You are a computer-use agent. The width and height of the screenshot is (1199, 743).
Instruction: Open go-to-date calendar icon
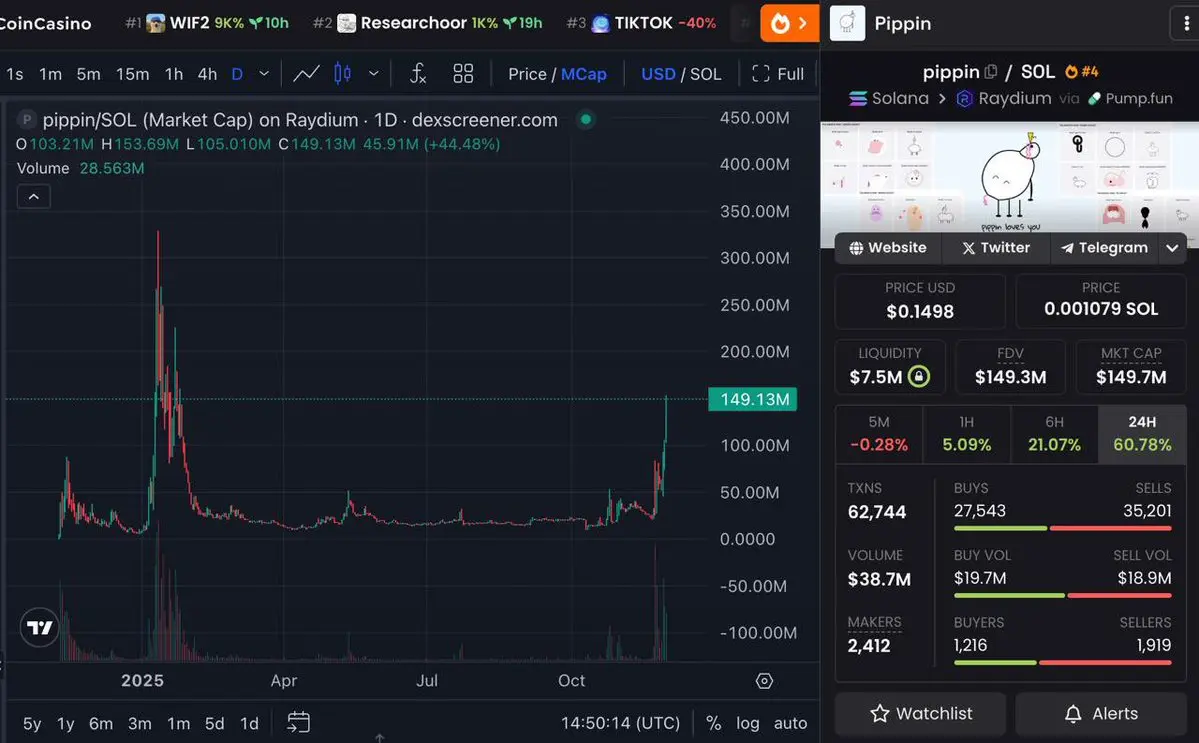298,722
